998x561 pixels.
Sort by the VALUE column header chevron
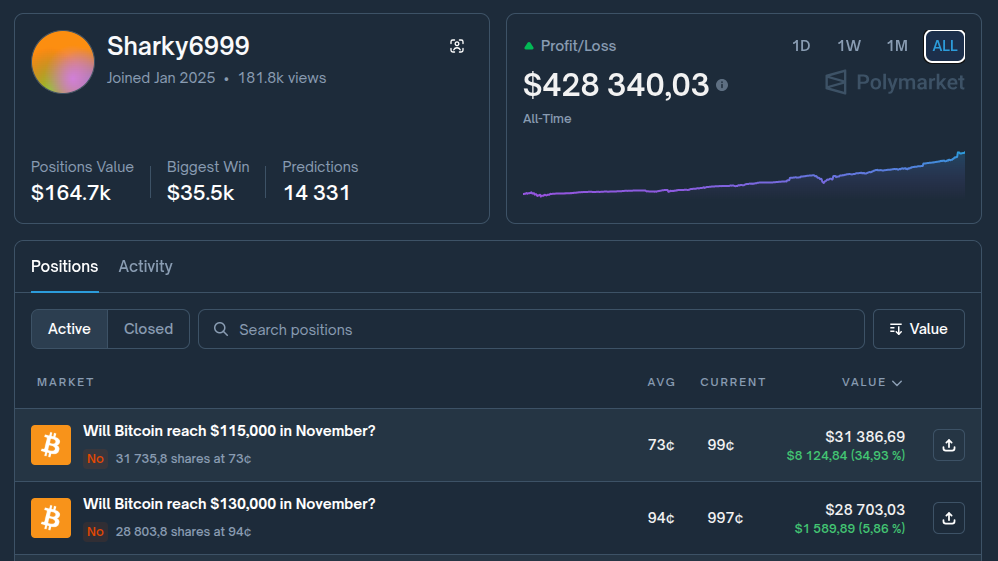click(x=897, y=383)
